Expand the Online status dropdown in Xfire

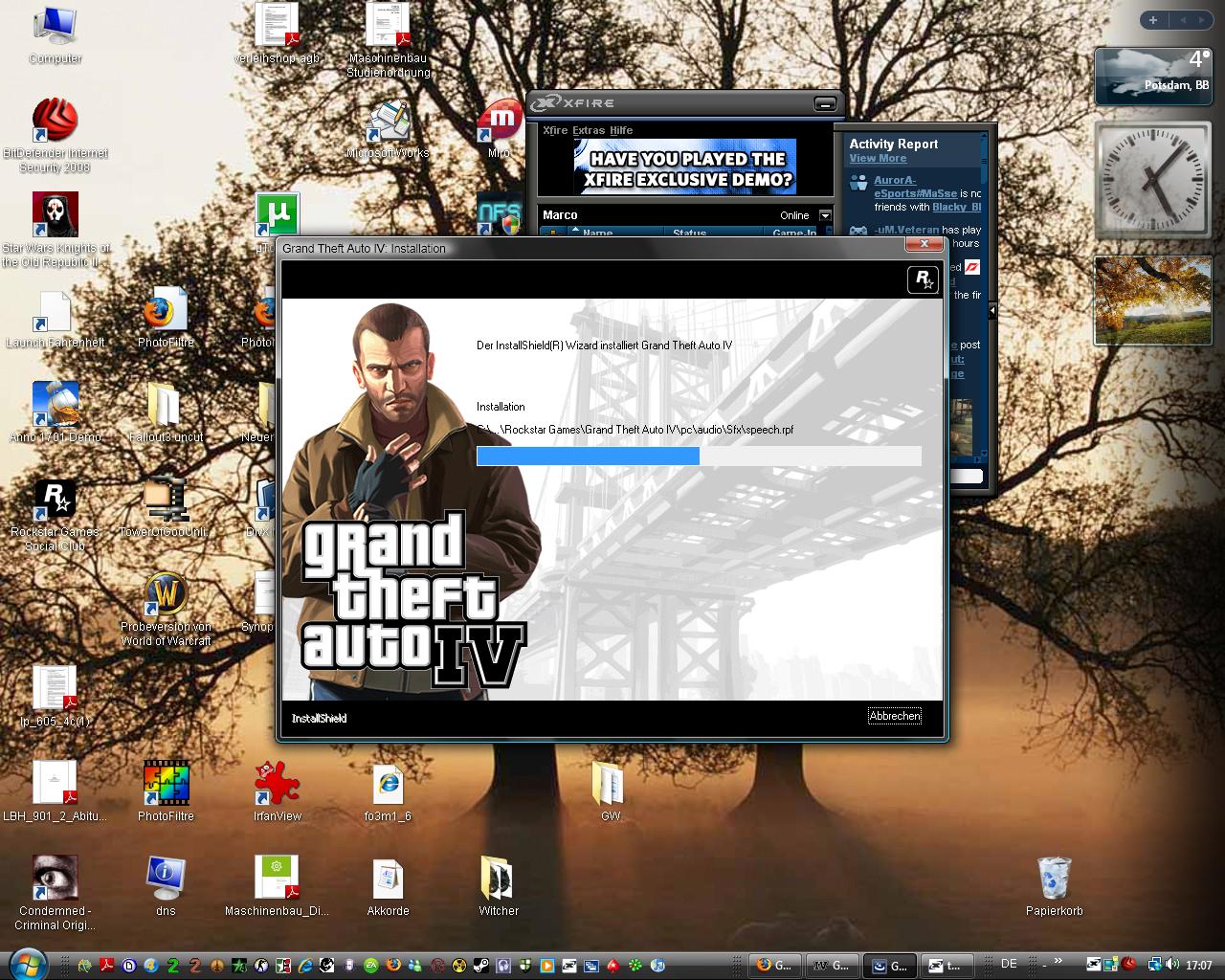click(x=825, y=215)
